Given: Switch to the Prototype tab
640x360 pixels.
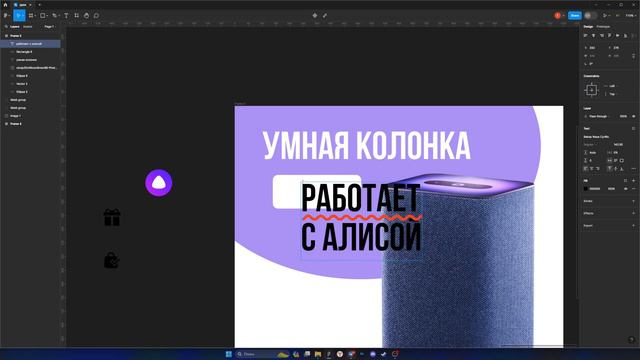Looking at the screenshot, I should click(603, 27).
